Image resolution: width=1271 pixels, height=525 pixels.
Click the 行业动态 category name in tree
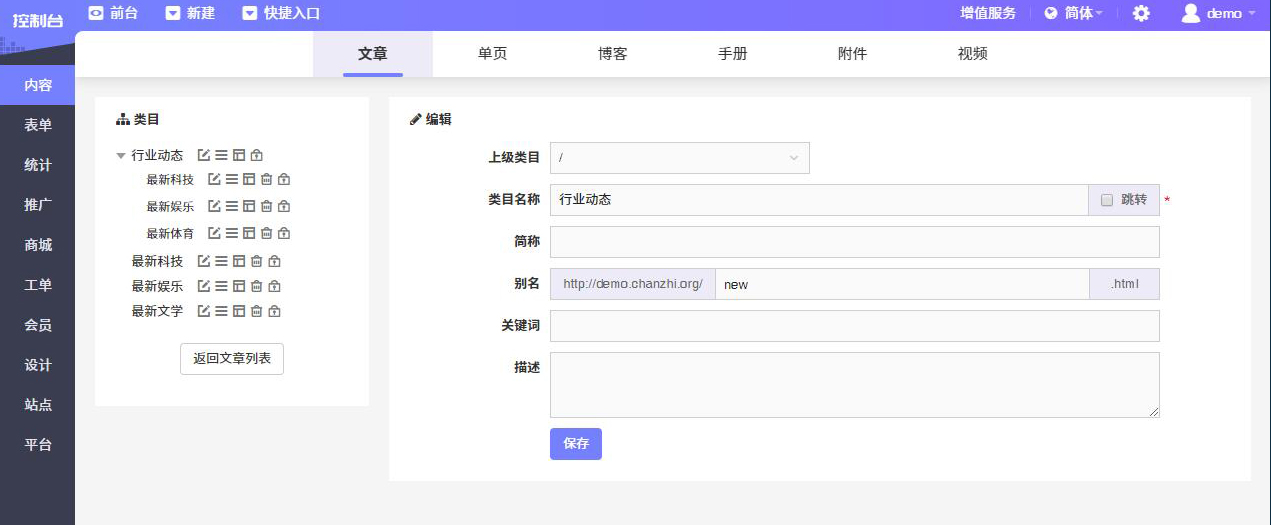[157, 155]
